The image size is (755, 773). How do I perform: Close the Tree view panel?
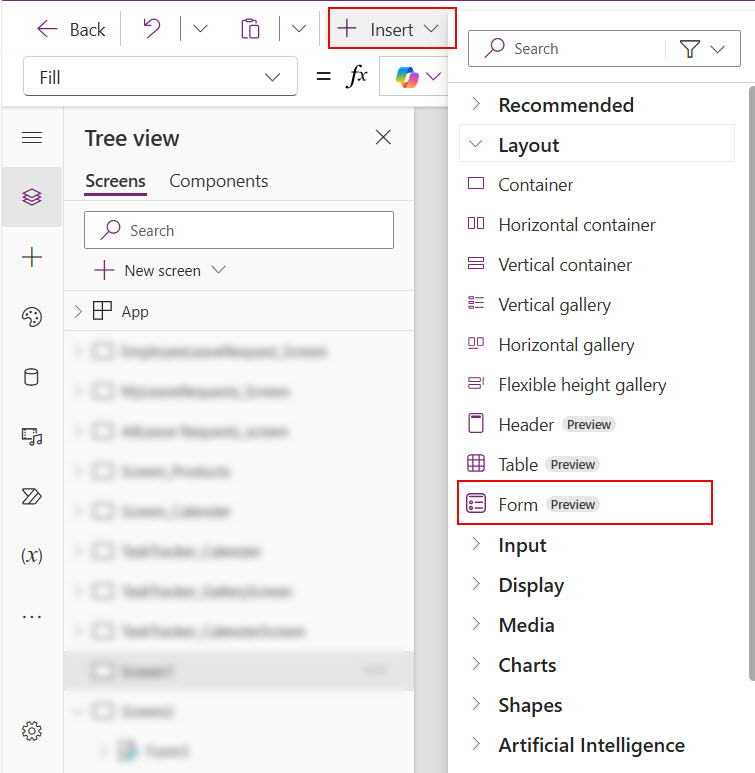pyautogui.click(x=383, y=137)
